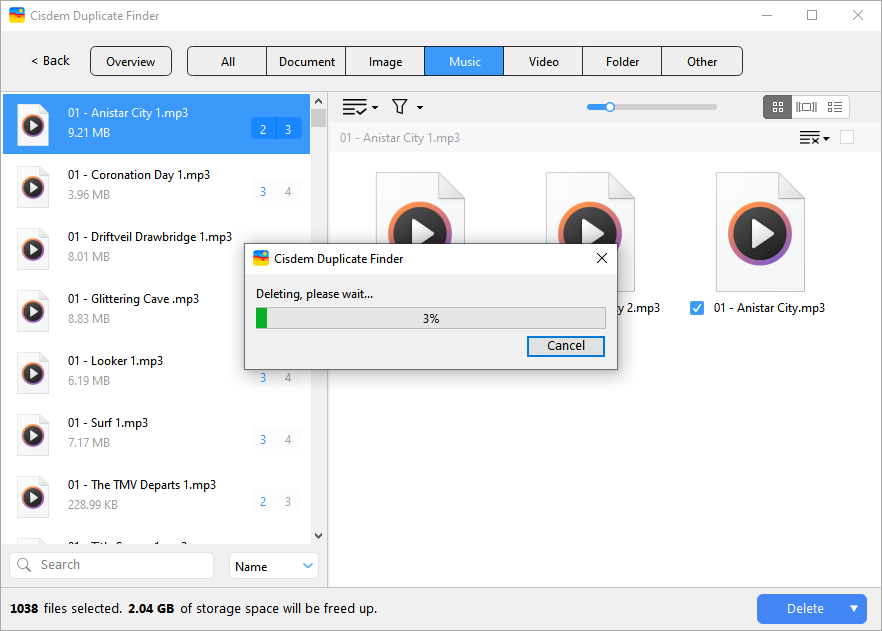Switch to grid view icon
882x631 pixels.
[777, 107]
